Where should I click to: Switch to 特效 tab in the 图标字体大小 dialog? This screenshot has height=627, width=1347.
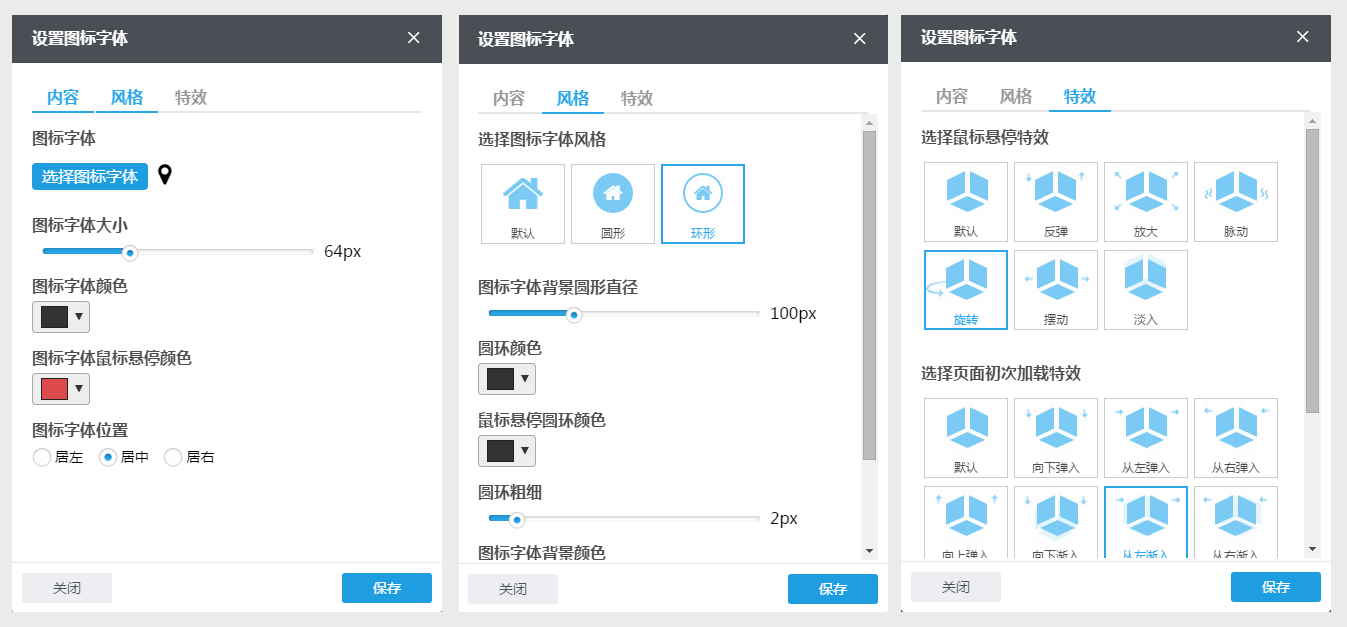coord(190,97)
